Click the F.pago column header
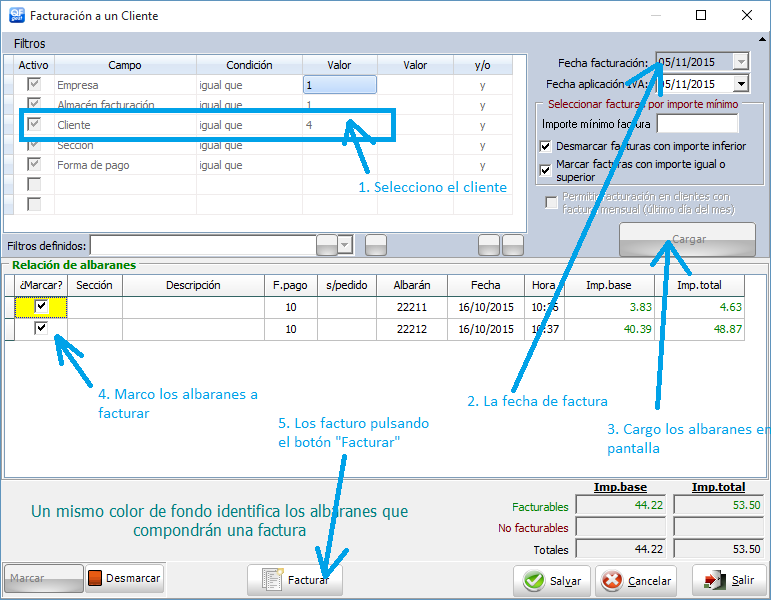Image resolution: width=771 pixels, height=600 pixels. pyautogui.click(x=291, y=285)
